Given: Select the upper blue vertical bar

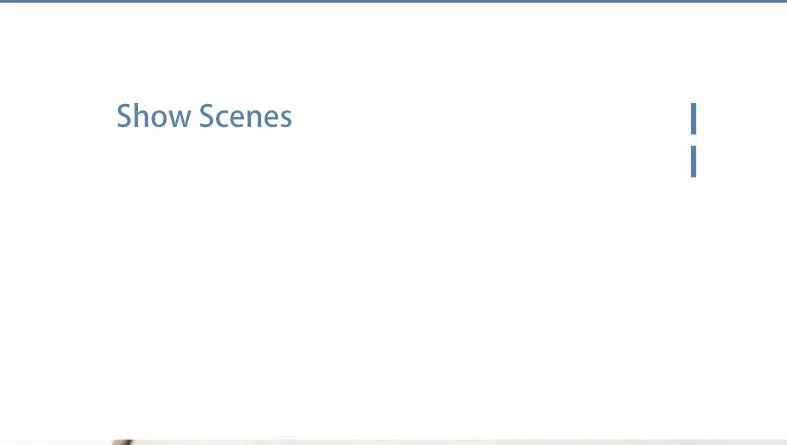Looking at the screenshot, I should (x=693, y=118).
